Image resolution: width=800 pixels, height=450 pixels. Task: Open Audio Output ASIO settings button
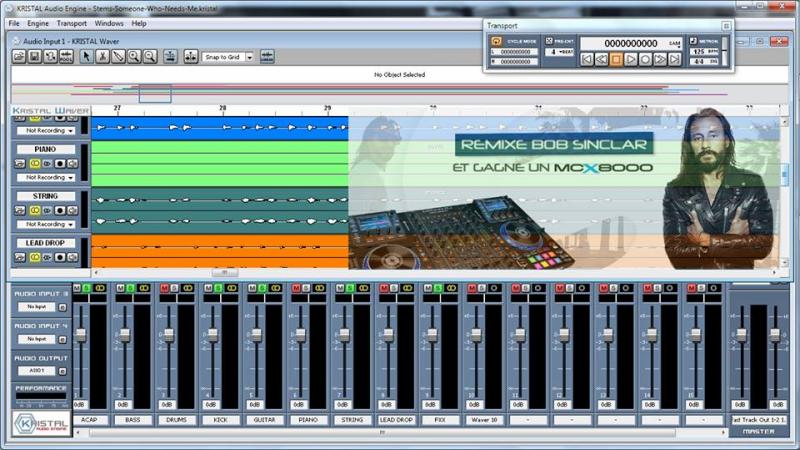click(x=62, y=371)
